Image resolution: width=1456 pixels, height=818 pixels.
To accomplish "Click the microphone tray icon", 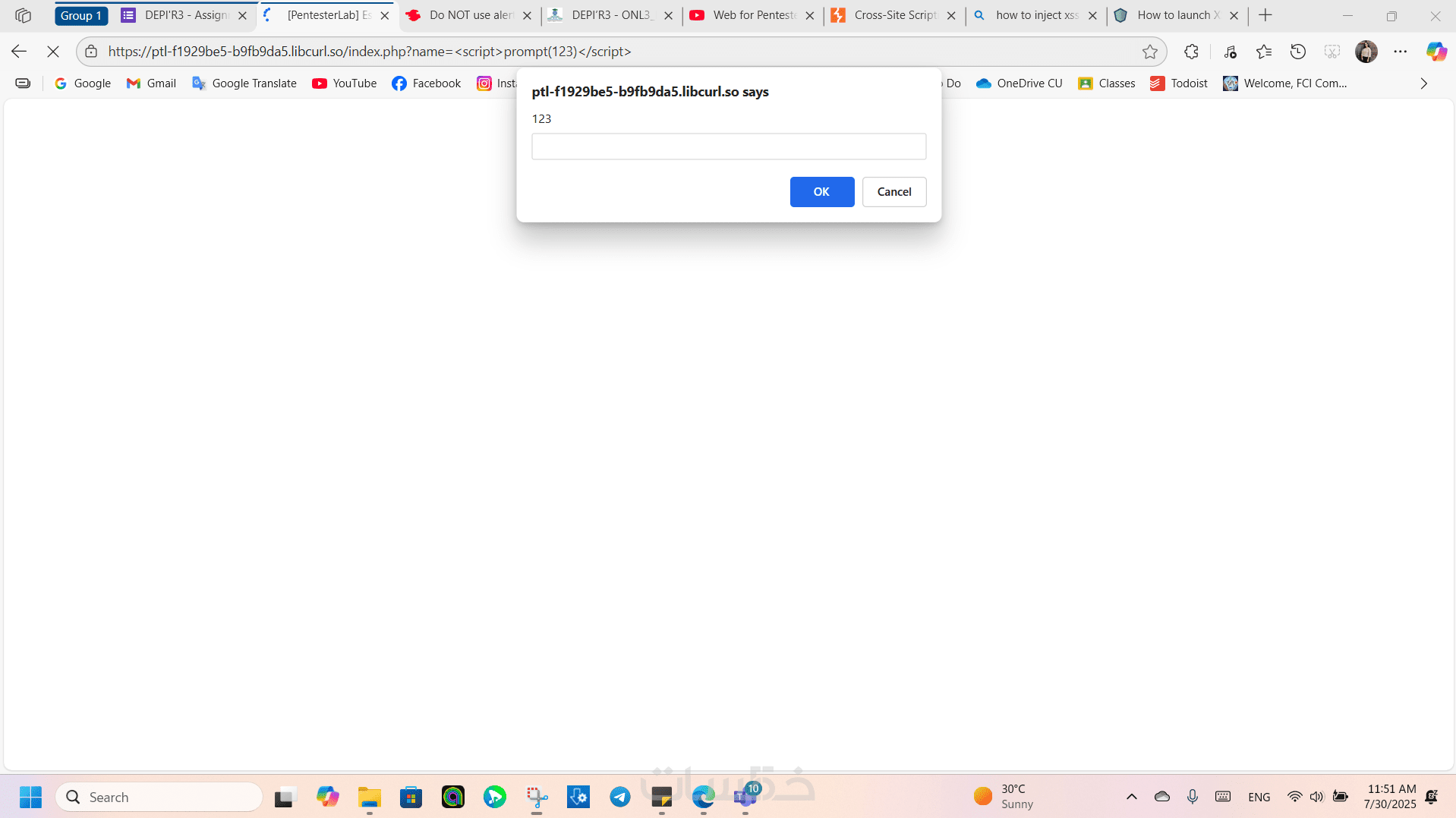I will pos(1193,797).
